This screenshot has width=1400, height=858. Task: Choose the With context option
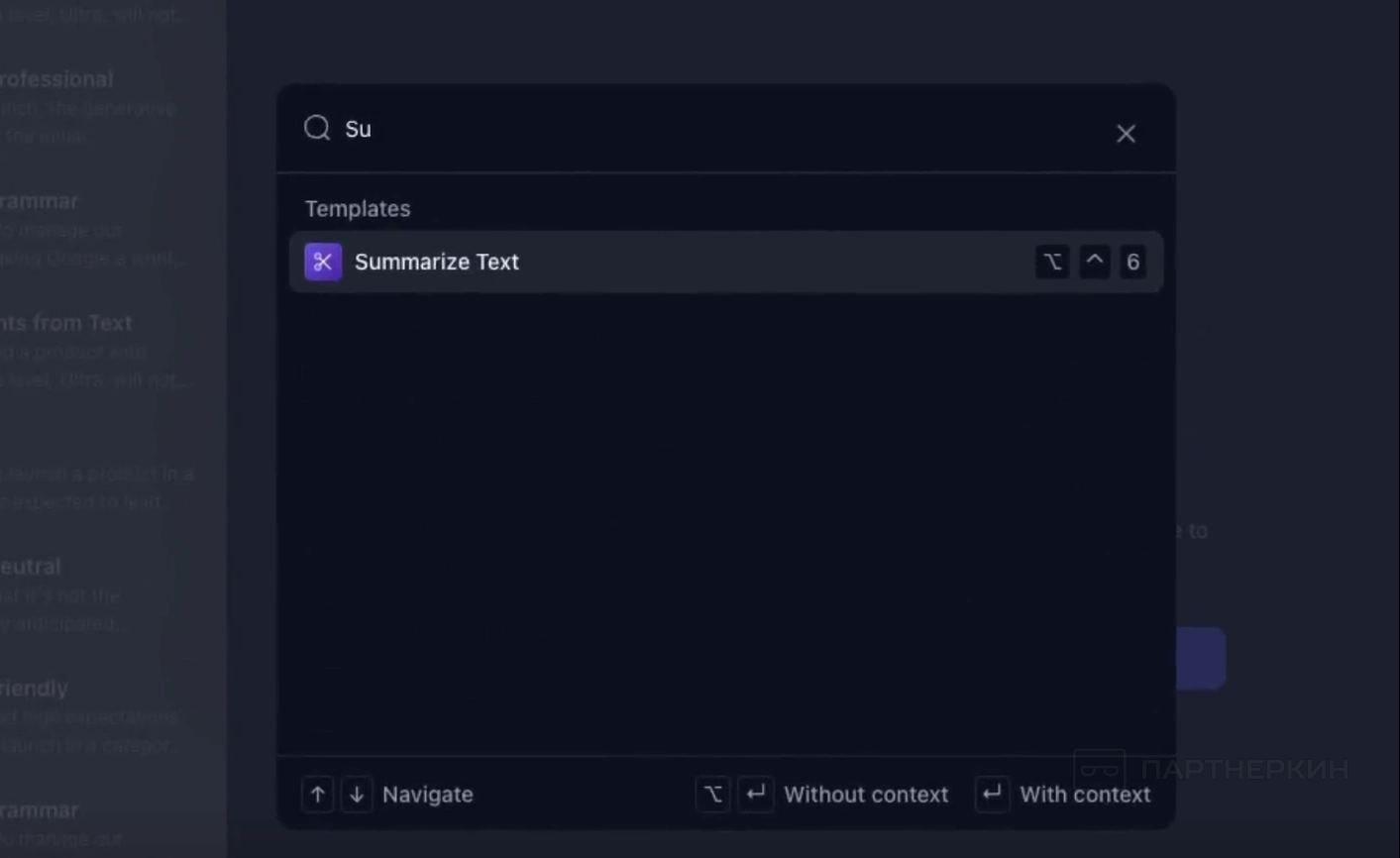click(x=1085, y=795)
